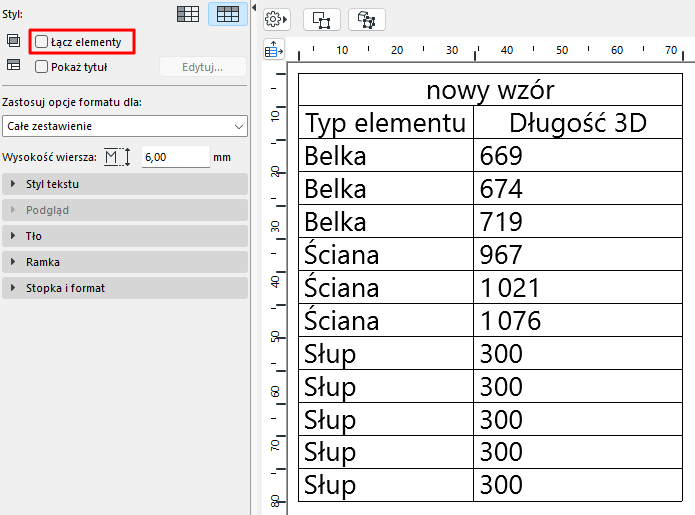The width and height of the screenshot is (695, 515).
Task: Click the Ściana cell in the 967 row
Action: click(386, 254)
